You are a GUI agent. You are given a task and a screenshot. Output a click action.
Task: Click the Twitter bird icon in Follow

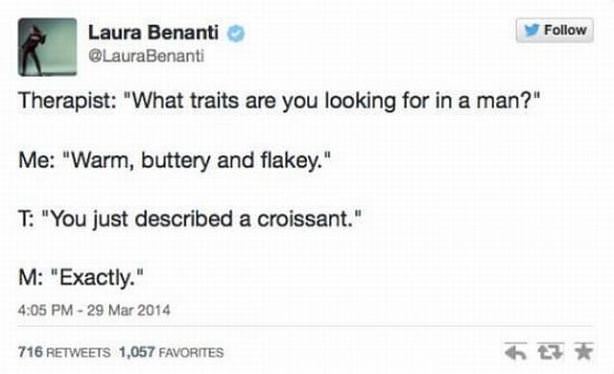[532, 30]
